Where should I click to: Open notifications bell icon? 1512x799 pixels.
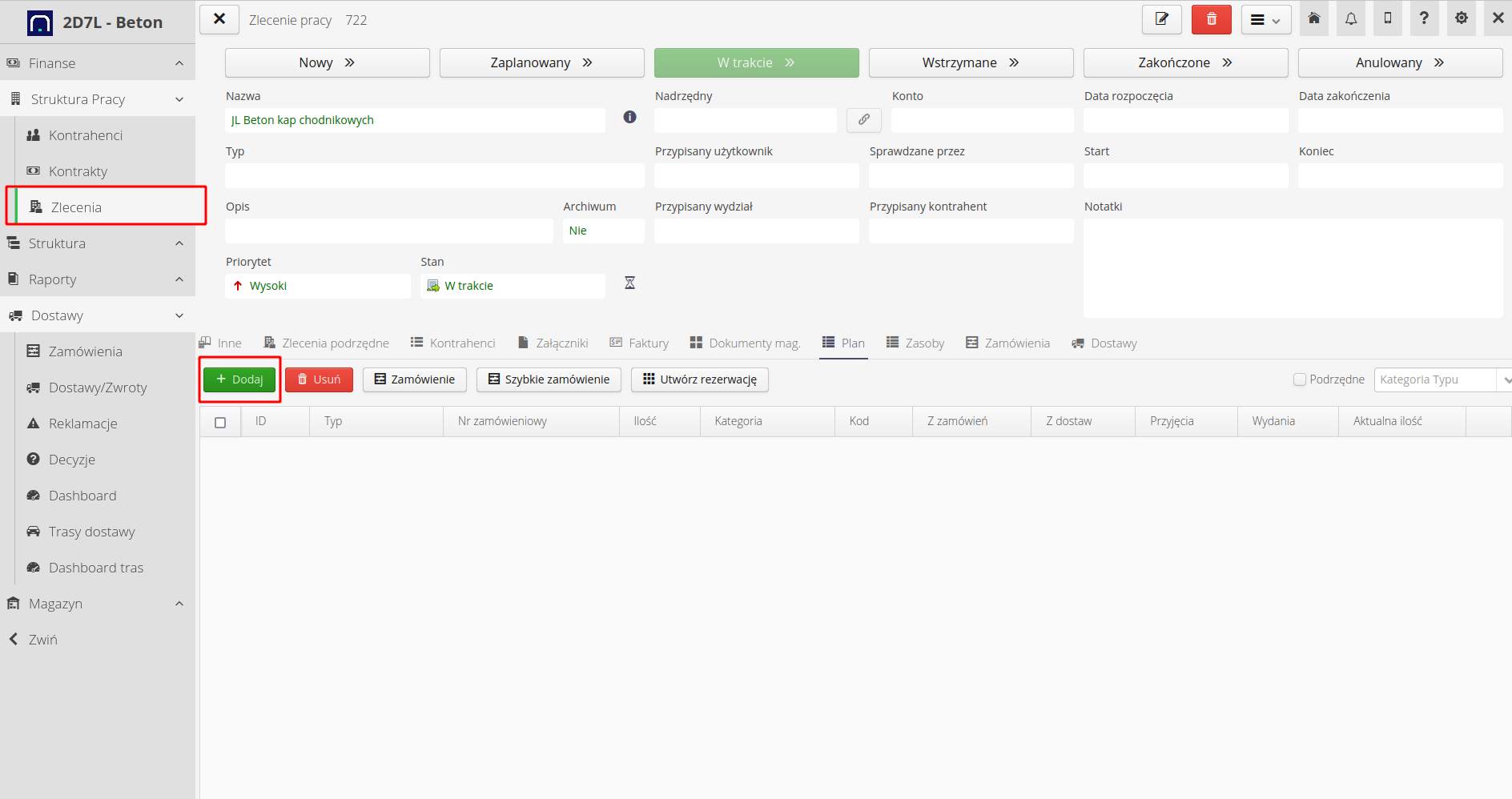click(x=1351, y=19)
